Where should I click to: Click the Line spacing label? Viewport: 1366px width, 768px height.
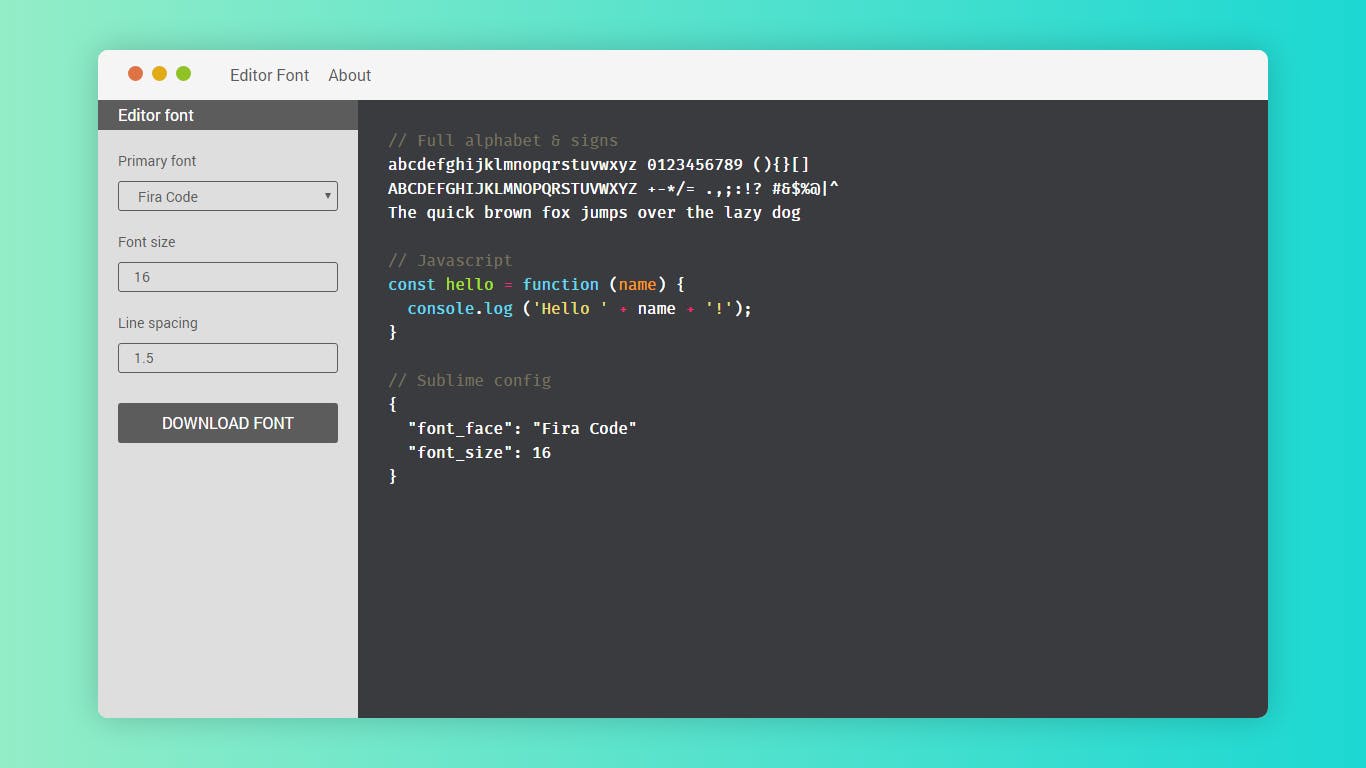pos(158,323)
